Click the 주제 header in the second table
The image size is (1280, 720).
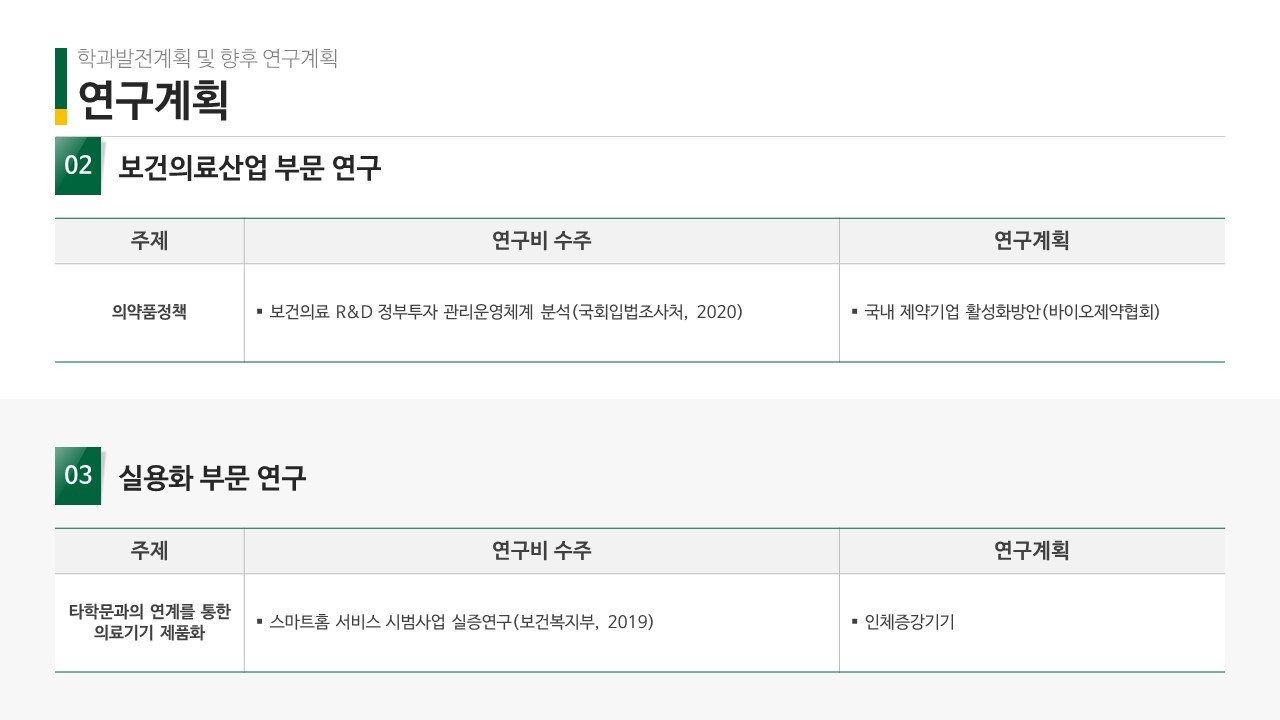click(149, 551)
